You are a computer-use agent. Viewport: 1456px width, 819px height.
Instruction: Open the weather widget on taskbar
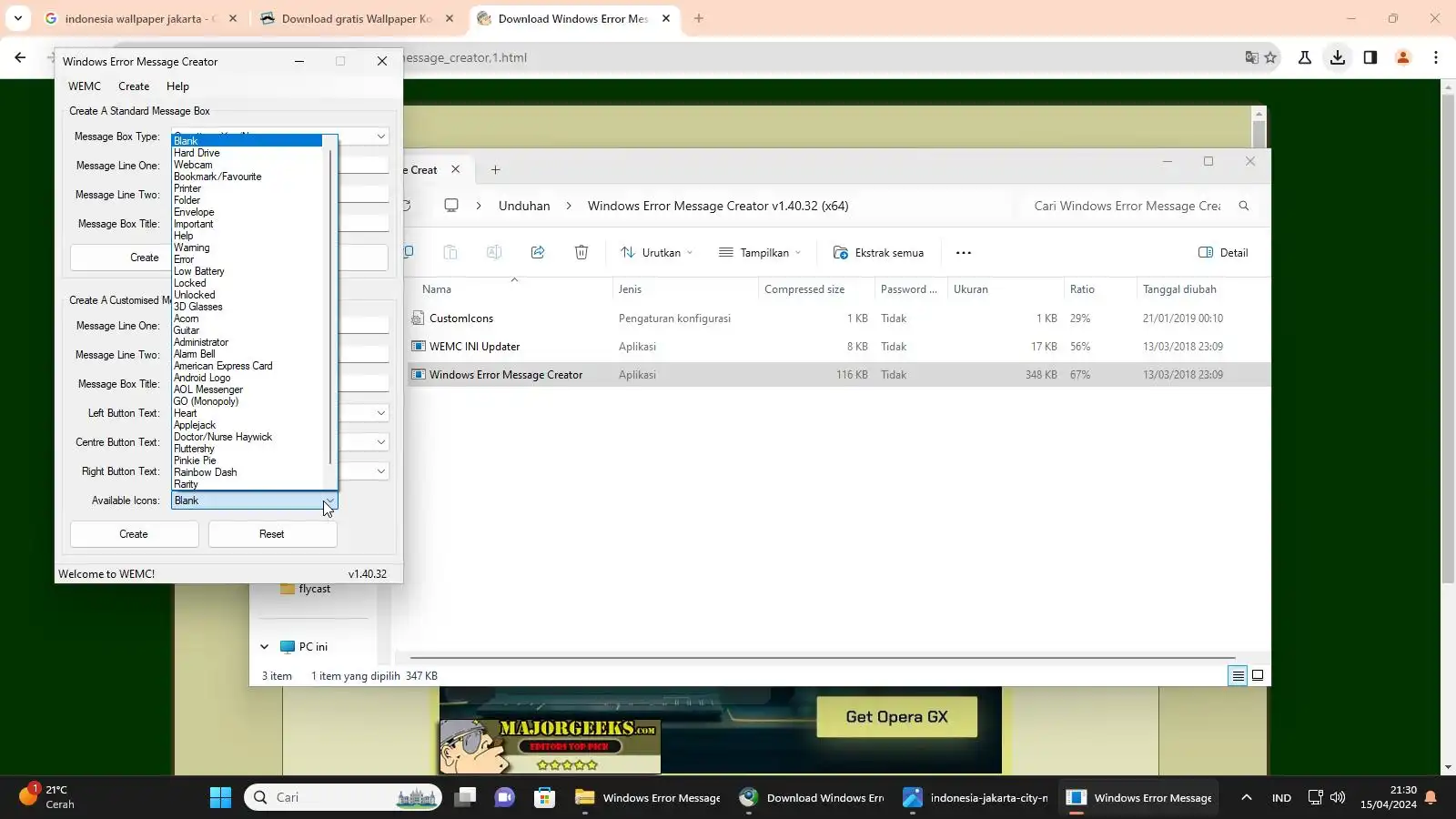pos(47,797)
